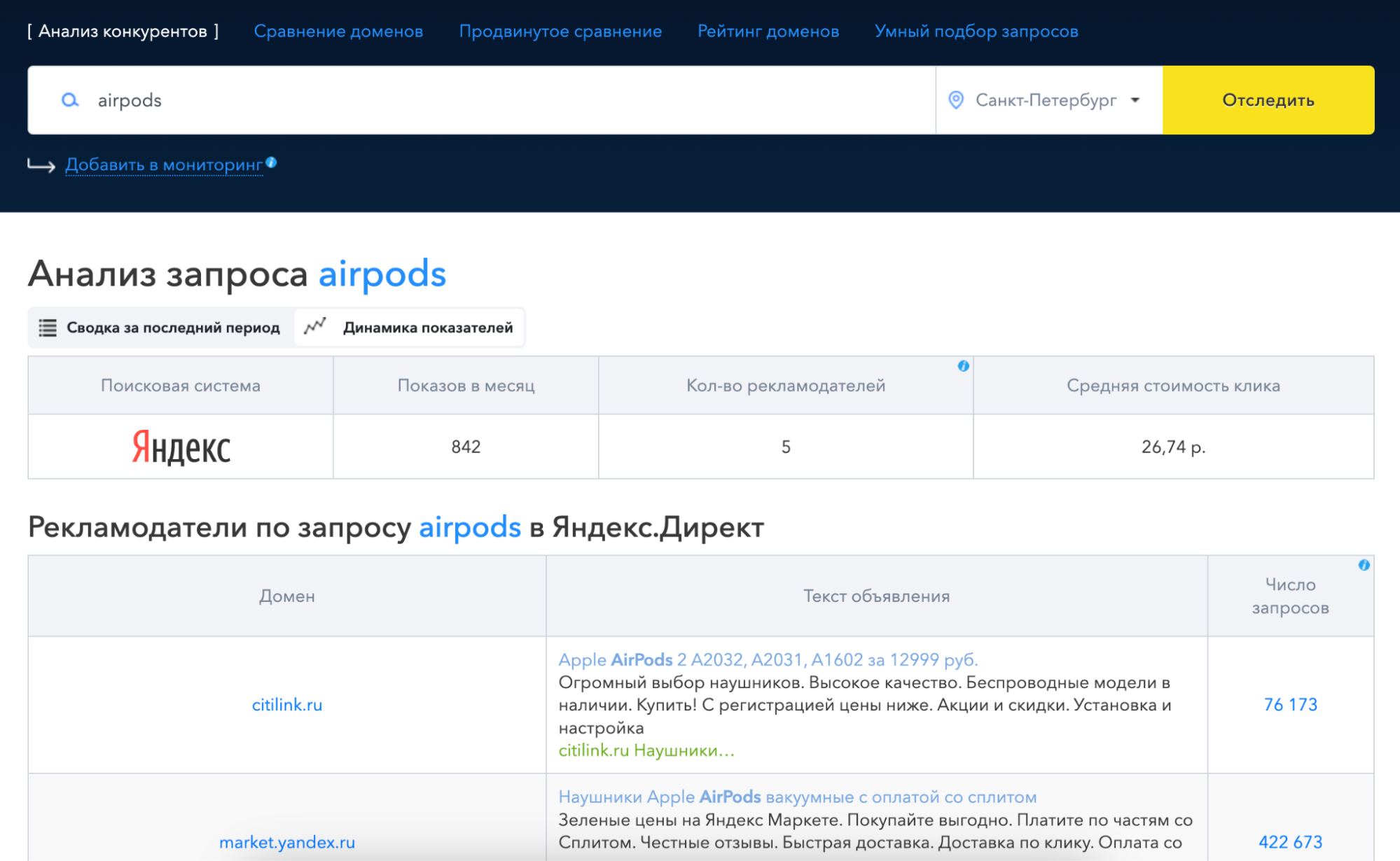Click Кол-во рекламодателей column header
The image size is (1400, 861).
tap(786, 386)
